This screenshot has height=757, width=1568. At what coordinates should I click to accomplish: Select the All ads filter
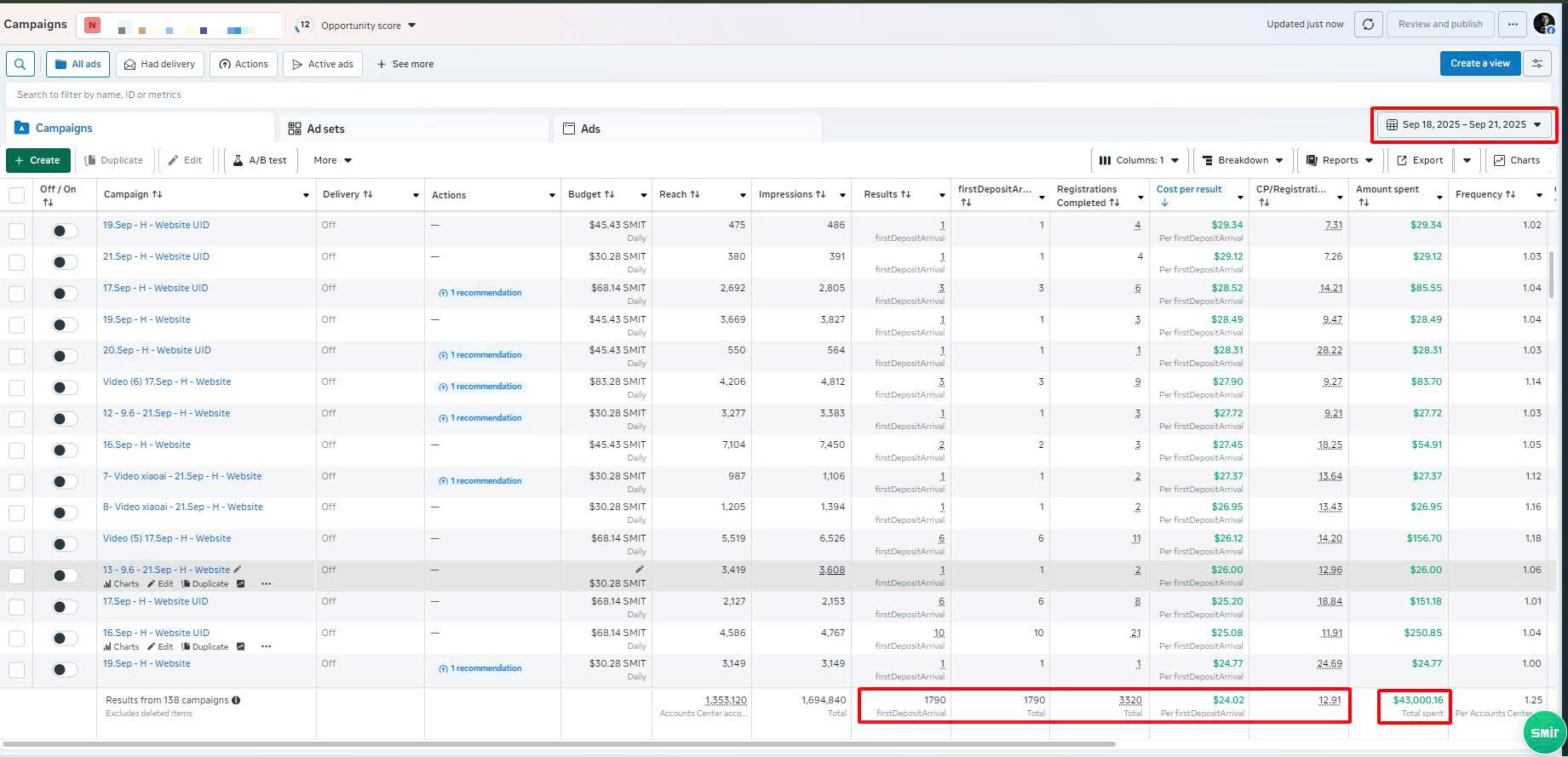point(78,64)
